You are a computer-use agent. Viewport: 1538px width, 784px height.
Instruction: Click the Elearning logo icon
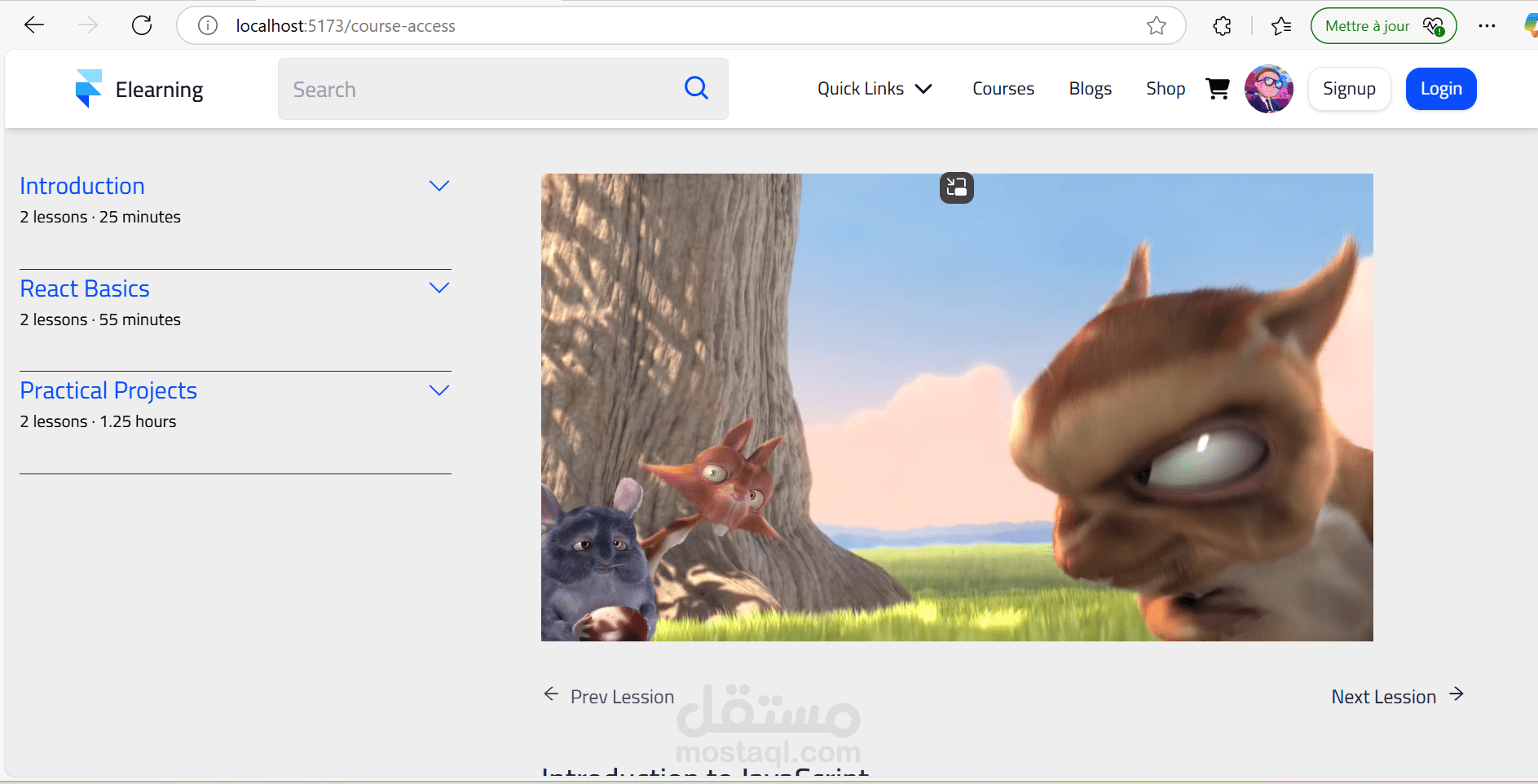88,88
